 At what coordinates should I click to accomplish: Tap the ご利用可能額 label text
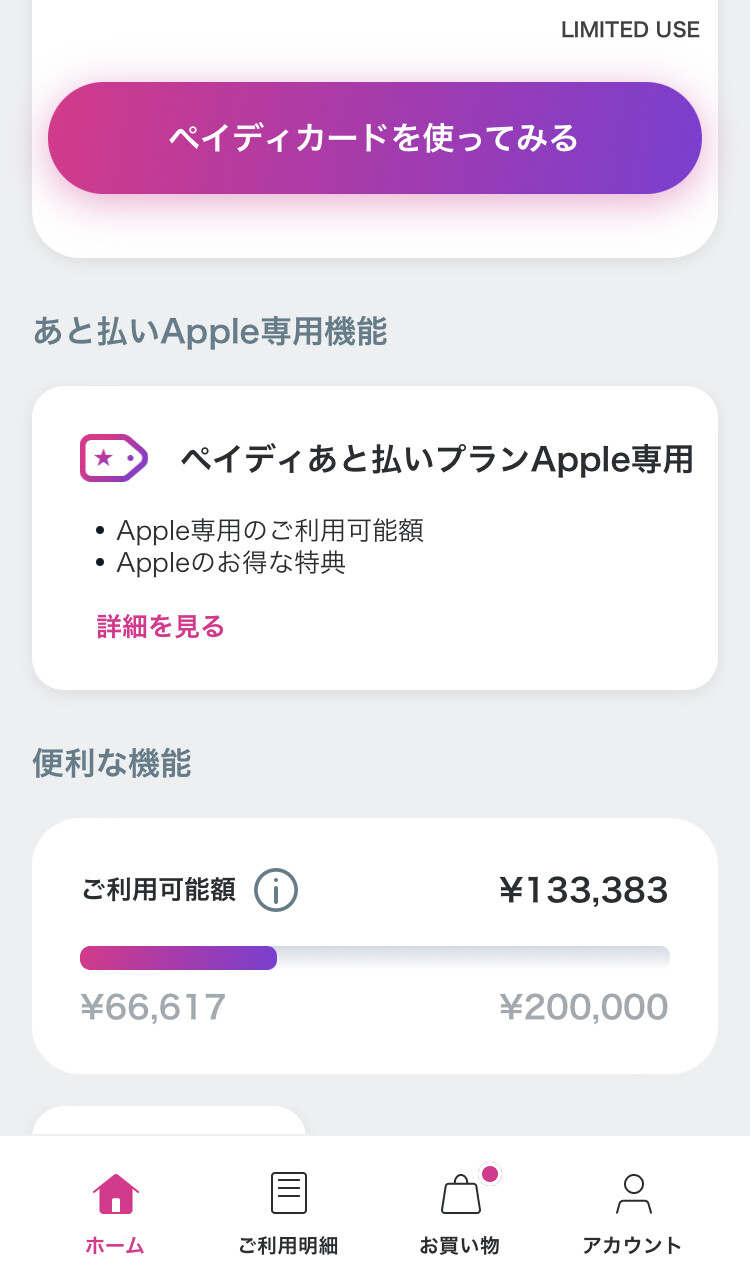point(159,890)
